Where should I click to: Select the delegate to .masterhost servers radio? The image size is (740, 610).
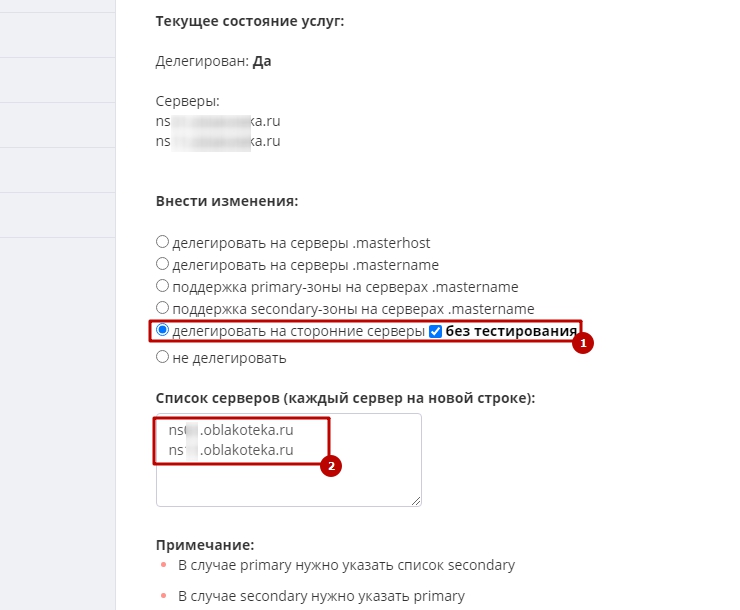click(163, 242)
